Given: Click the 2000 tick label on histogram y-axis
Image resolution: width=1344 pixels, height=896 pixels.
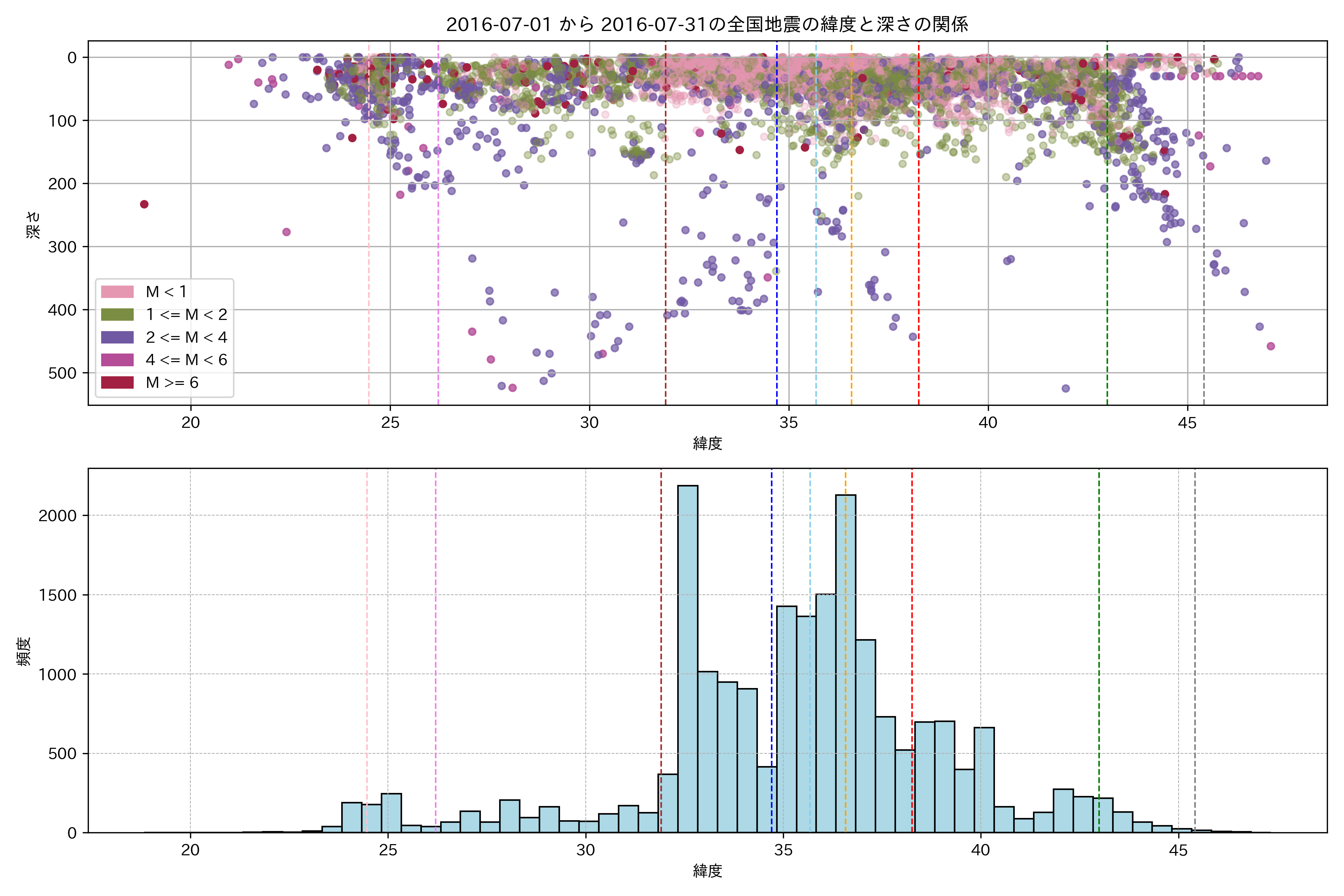Looking at the screenshot, I should [57, 516].
